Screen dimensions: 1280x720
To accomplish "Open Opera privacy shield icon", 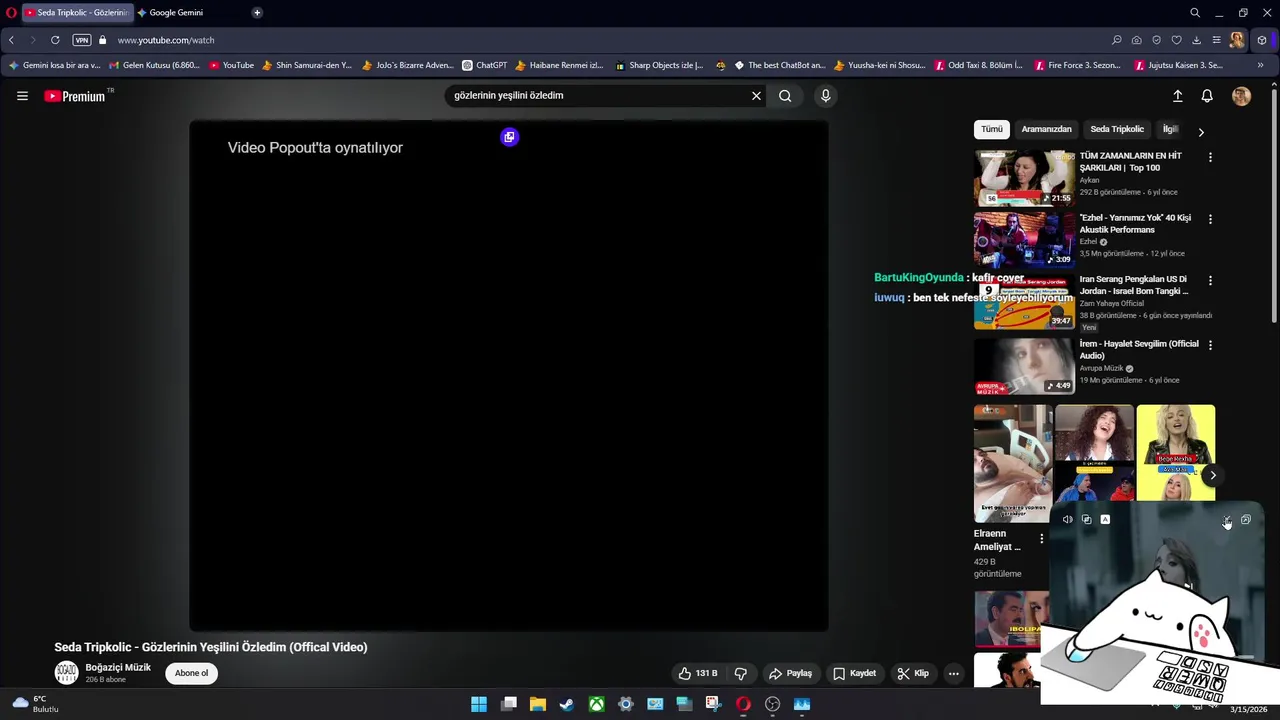I will (1157, 40).
